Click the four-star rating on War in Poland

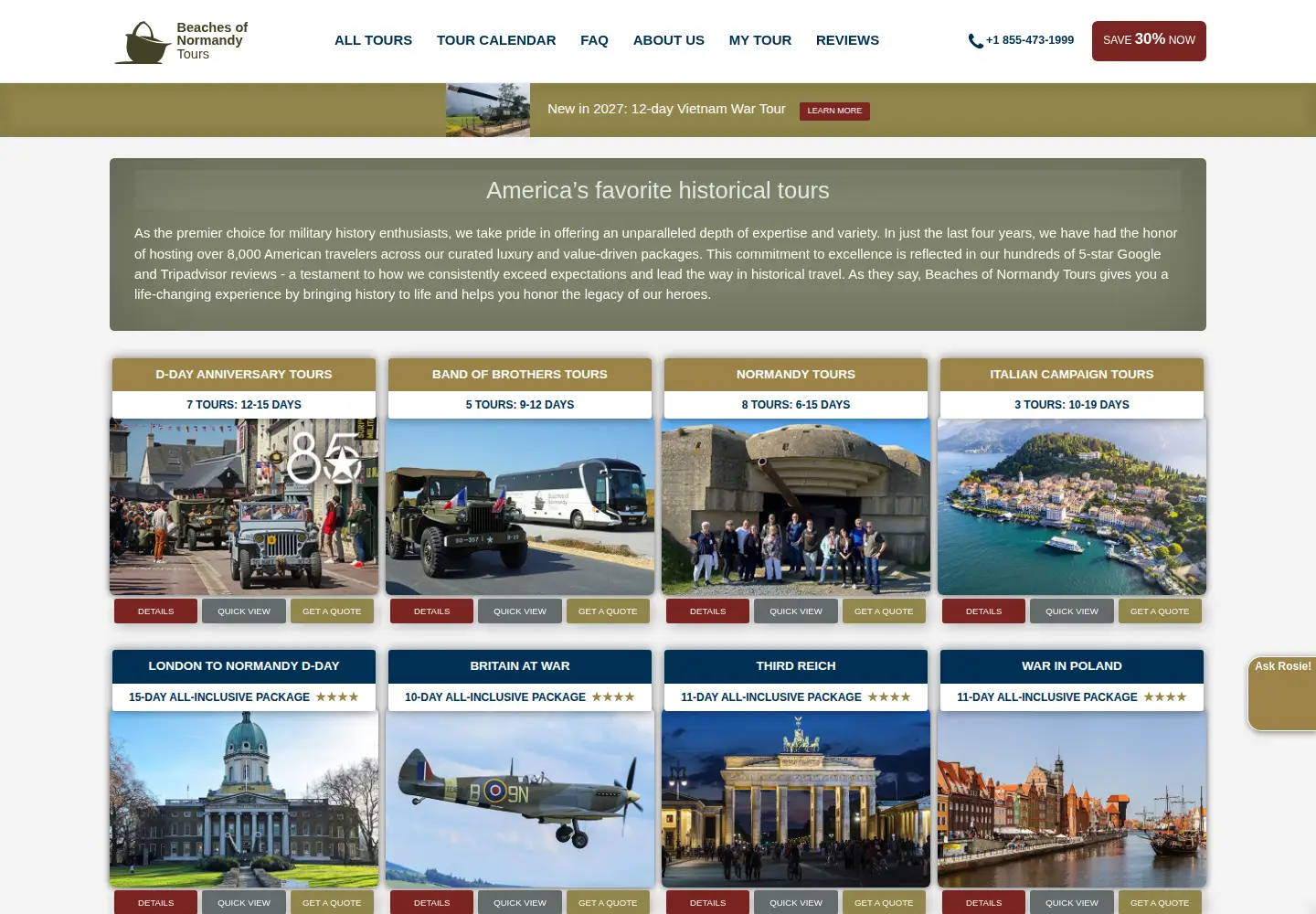tap(1165, 696)
